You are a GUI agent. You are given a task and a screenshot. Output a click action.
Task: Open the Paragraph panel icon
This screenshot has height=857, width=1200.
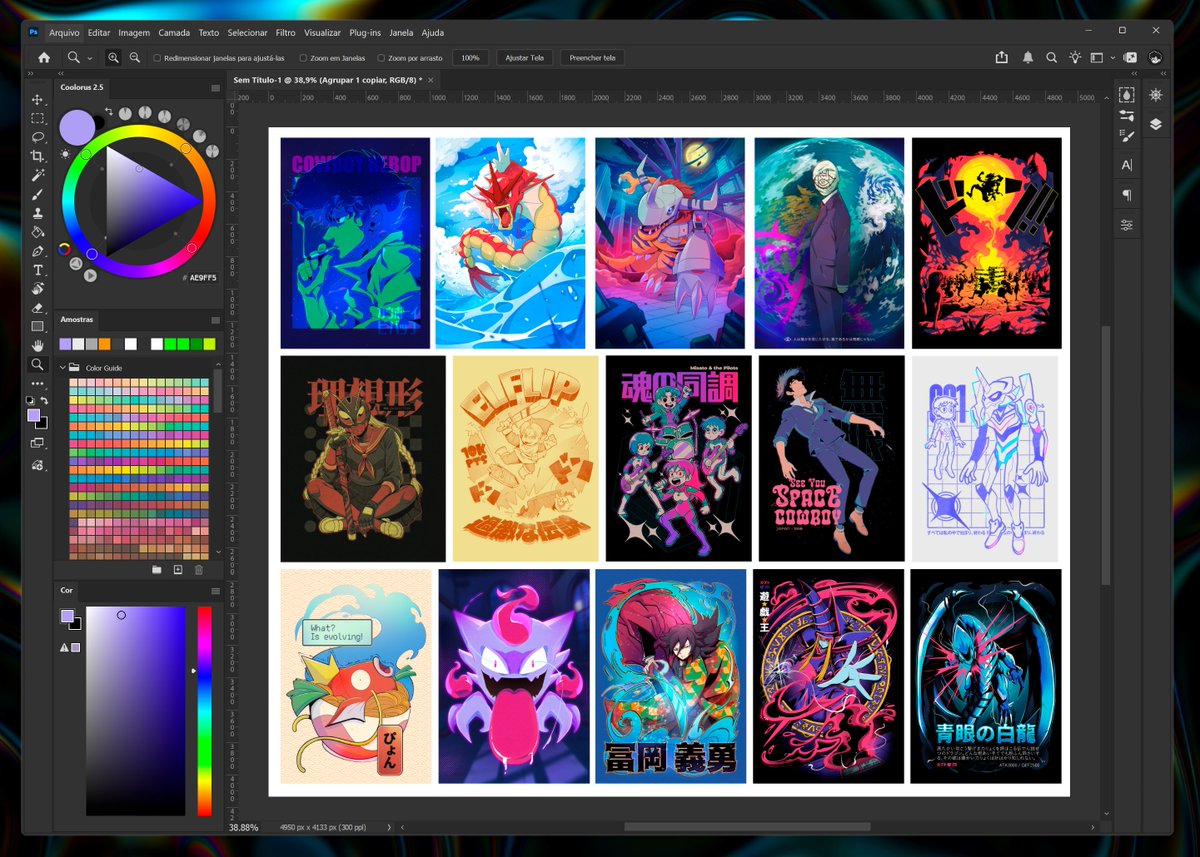tap(1127, 195)
